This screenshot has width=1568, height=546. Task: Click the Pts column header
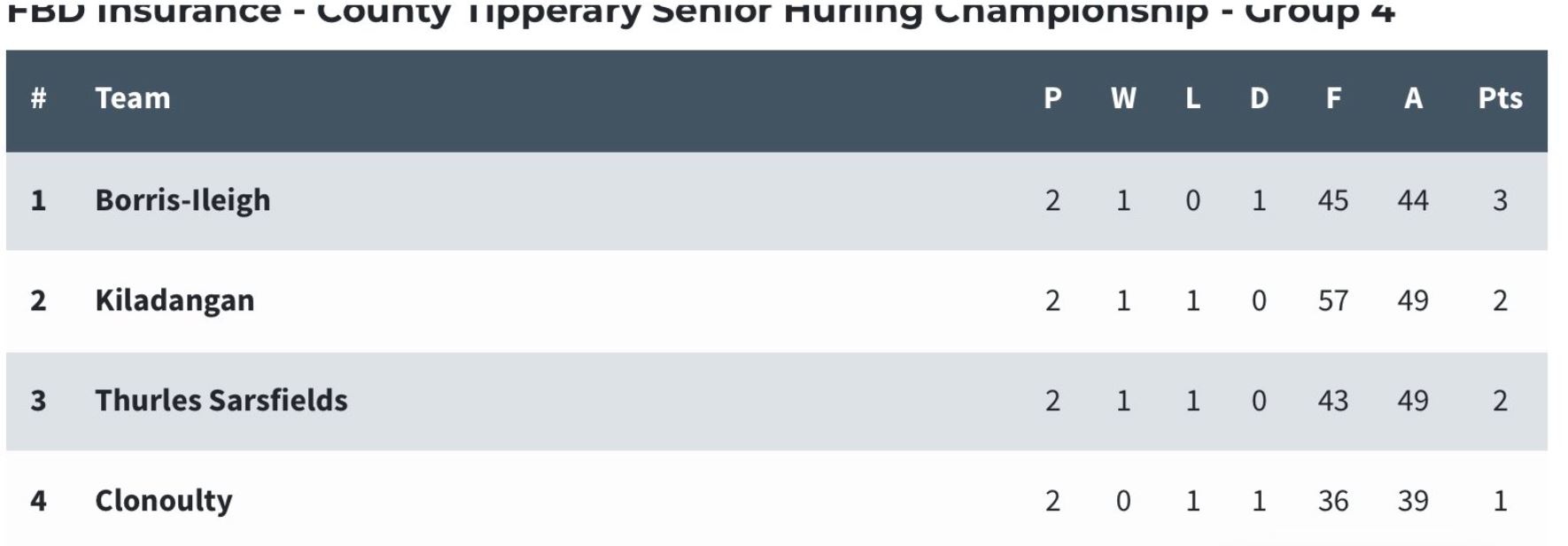coord(1500,98)
